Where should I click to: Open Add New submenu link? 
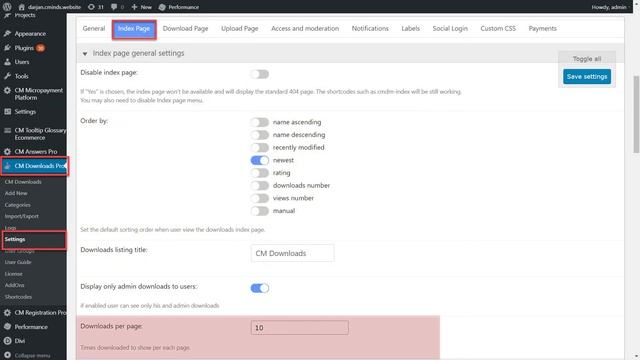pos(16,193)
